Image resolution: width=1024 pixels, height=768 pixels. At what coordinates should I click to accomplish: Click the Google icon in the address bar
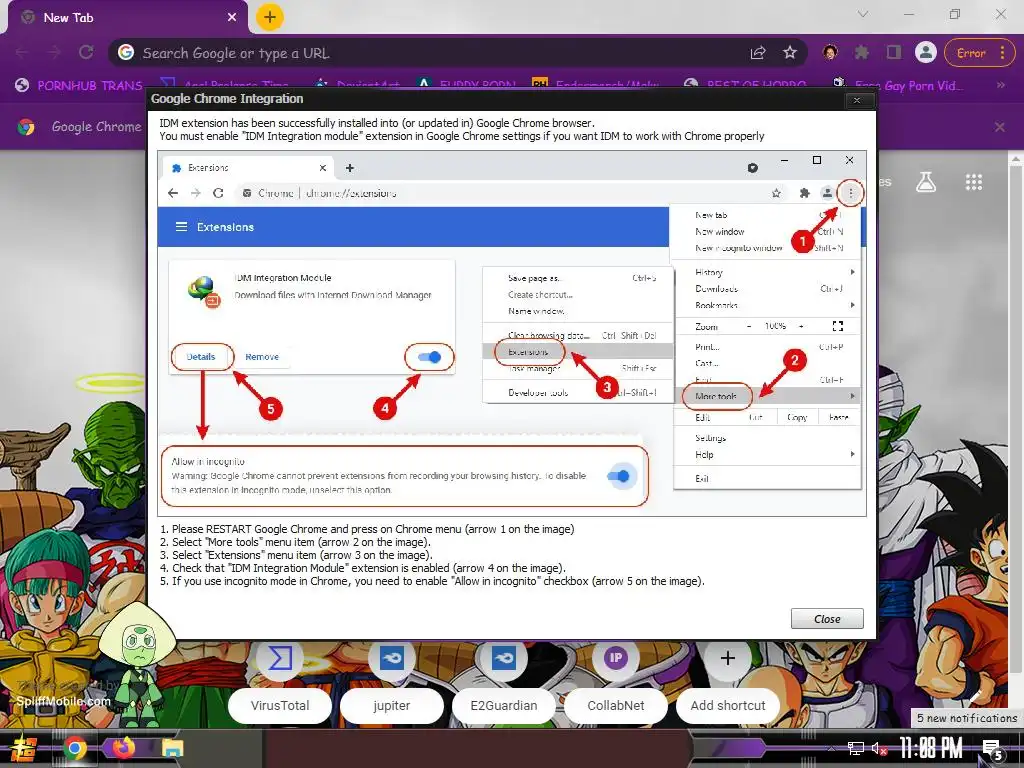(x=126, y=52)
